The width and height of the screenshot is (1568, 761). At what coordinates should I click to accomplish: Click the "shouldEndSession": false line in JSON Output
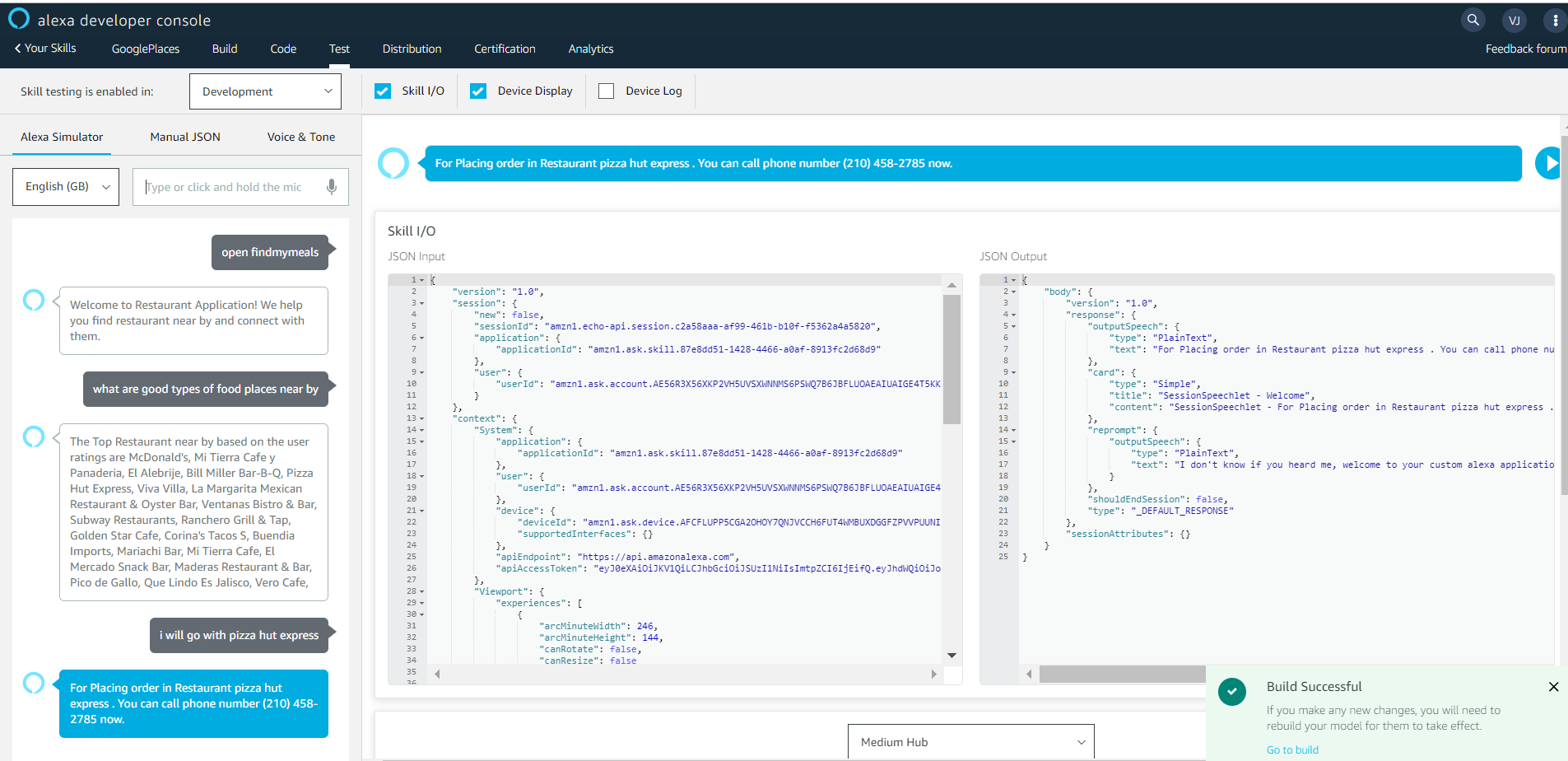pos(1159,499)
